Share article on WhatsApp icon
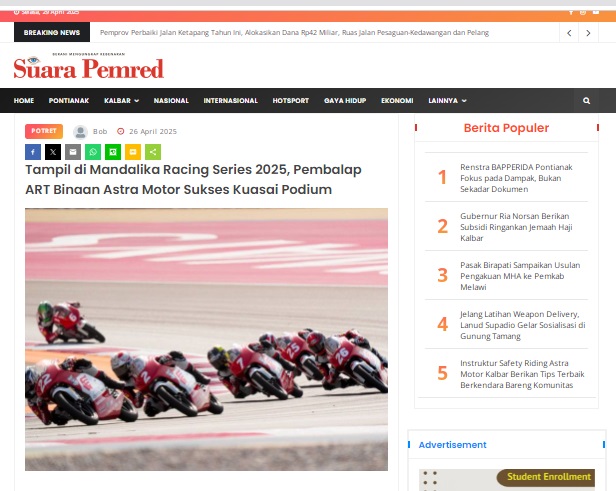Screen dimensions: 616x491 tap(93, 152)
